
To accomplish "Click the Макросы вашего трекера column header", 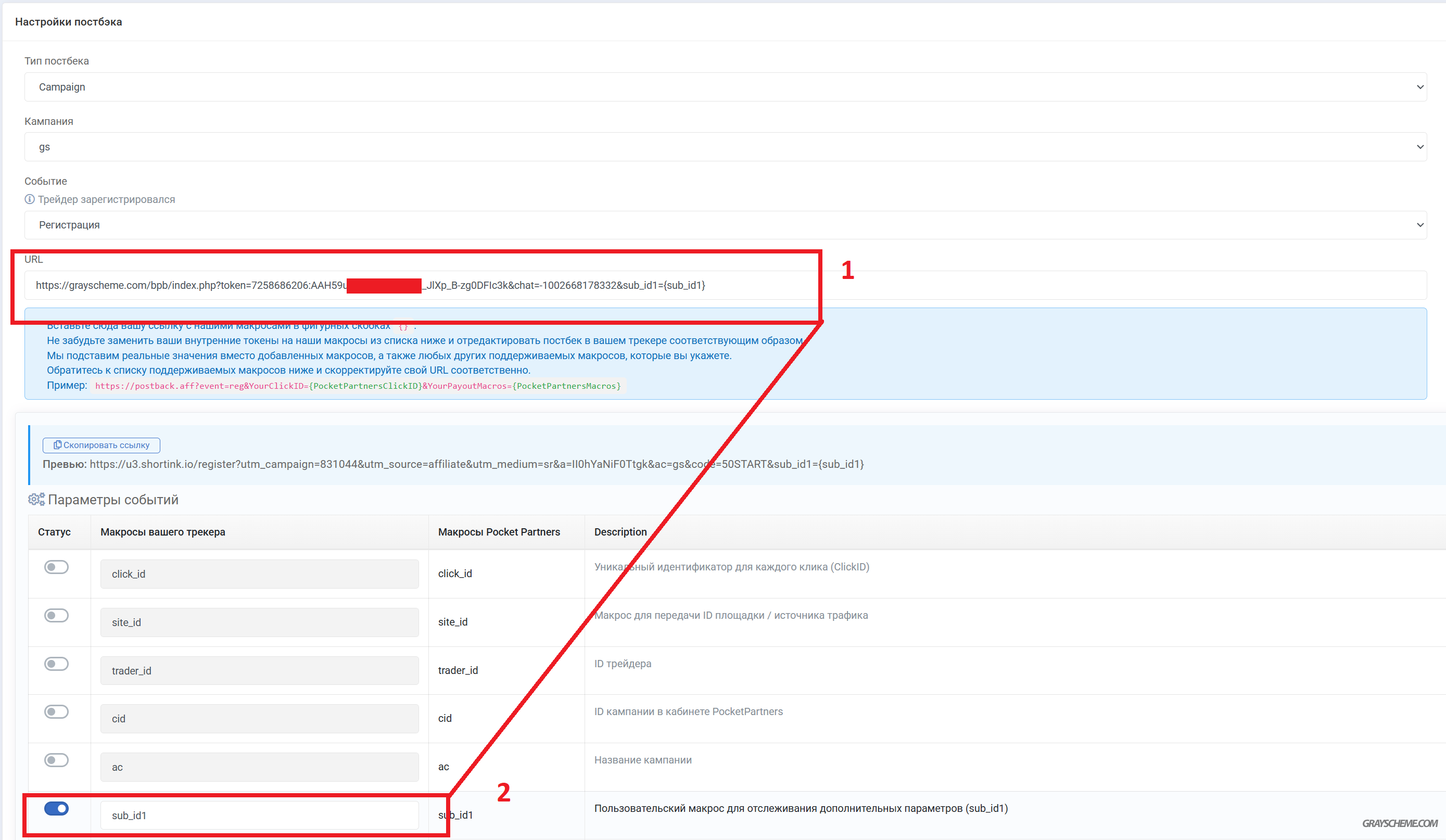I will (x=163, y=532).
